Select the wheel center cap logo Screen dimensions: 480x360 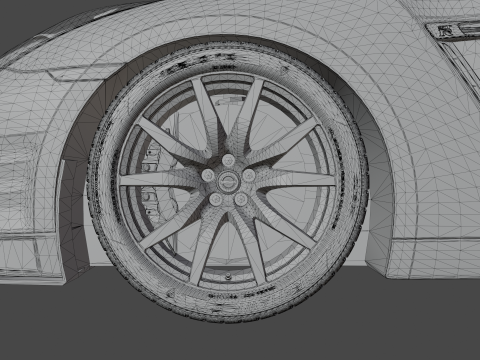pos(228,181)
